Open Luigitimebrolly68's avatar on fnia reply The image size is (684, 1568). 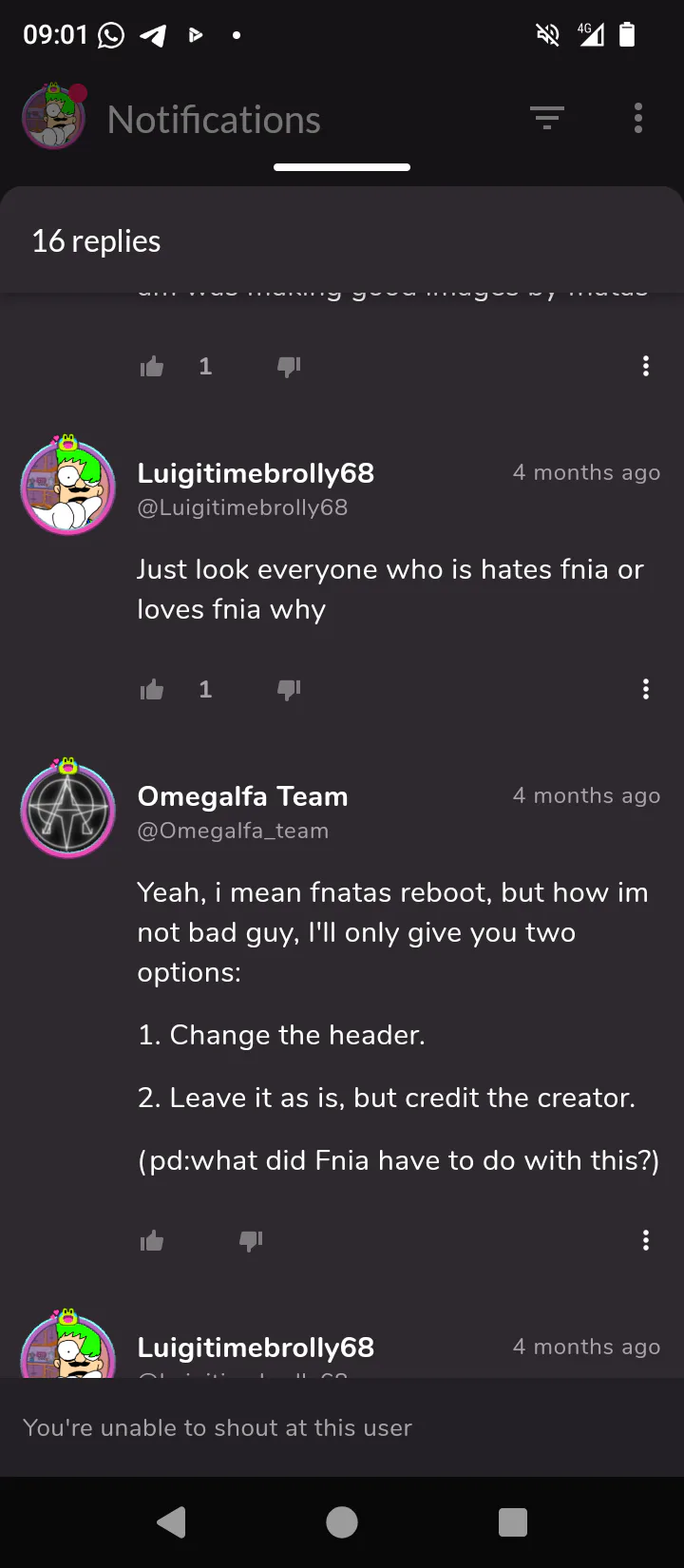pos(68,487)
